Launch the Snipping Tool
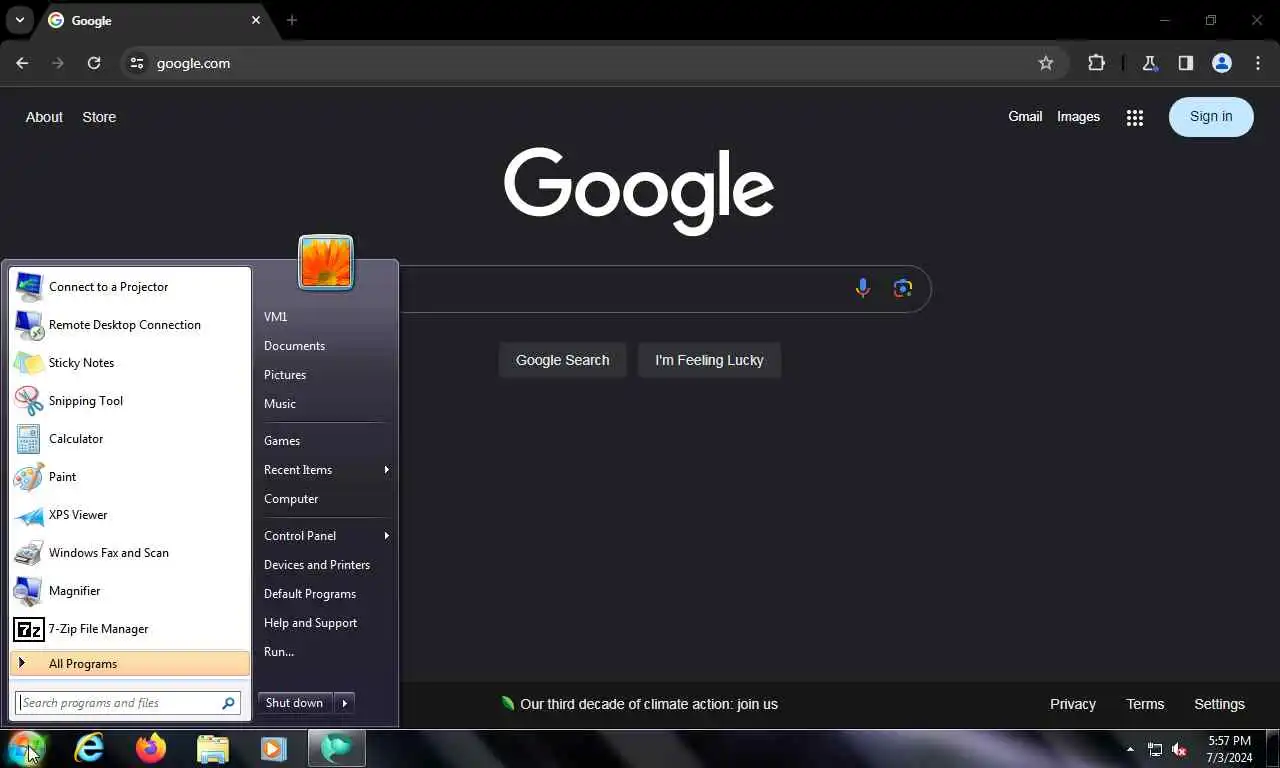The height and width of the screenshot is (768, 1280). pos(130,401)
